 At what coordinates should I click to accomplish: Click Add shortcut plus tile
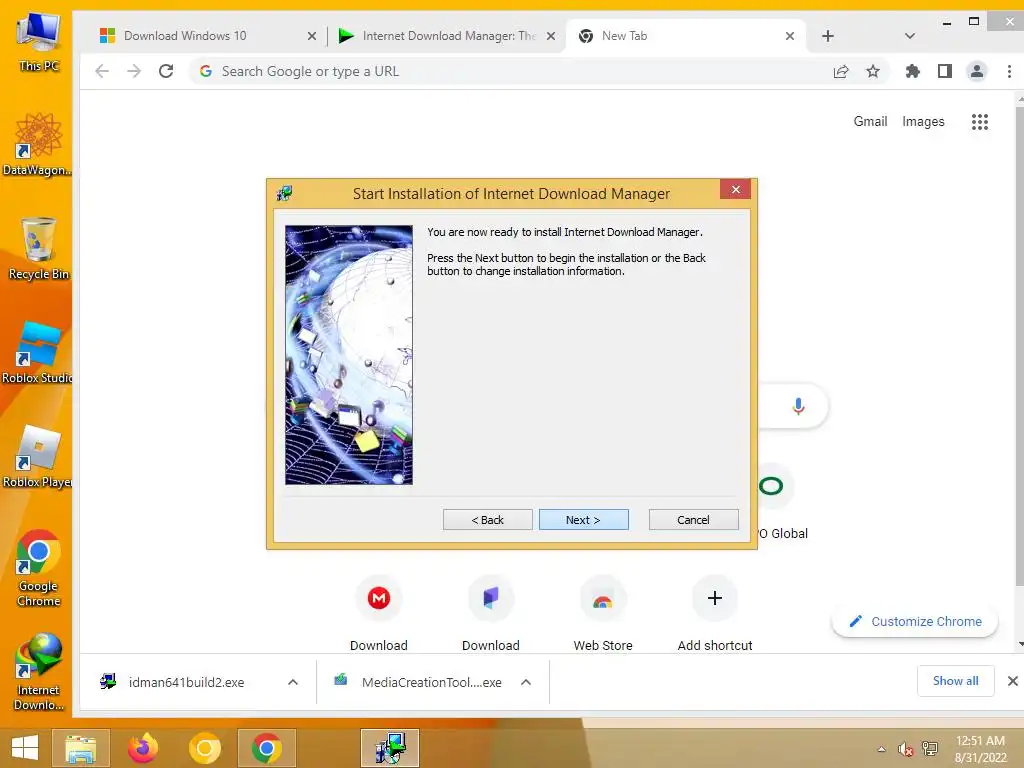tap(714, 598)
